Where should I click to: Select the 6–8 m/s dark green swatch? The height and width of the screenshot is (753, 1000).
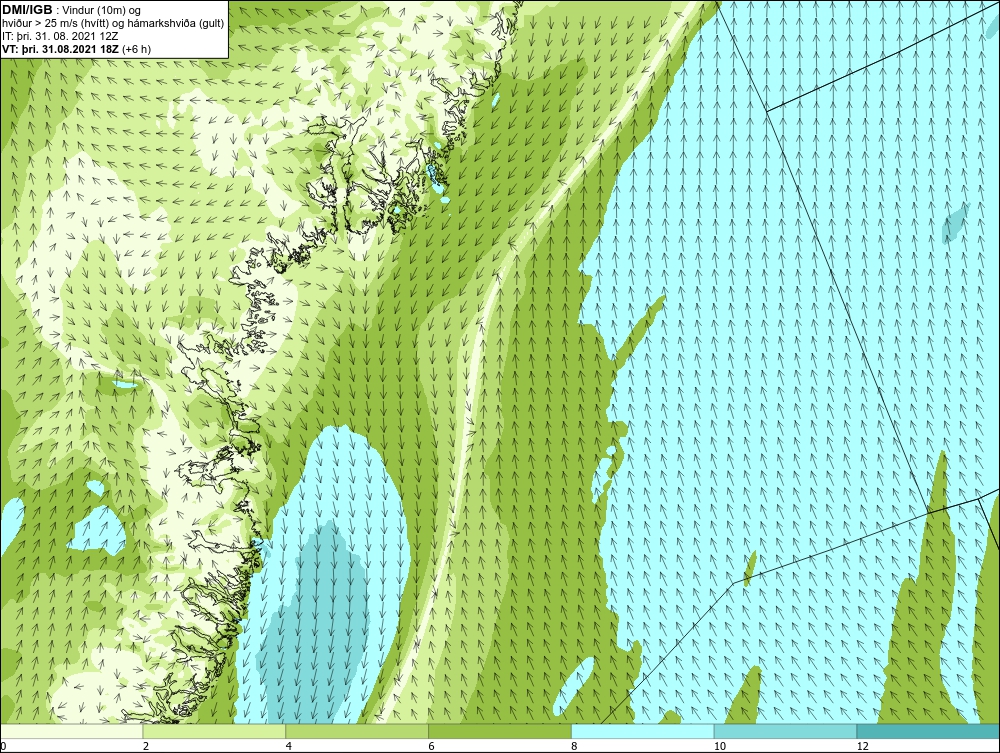pos(500,731)
